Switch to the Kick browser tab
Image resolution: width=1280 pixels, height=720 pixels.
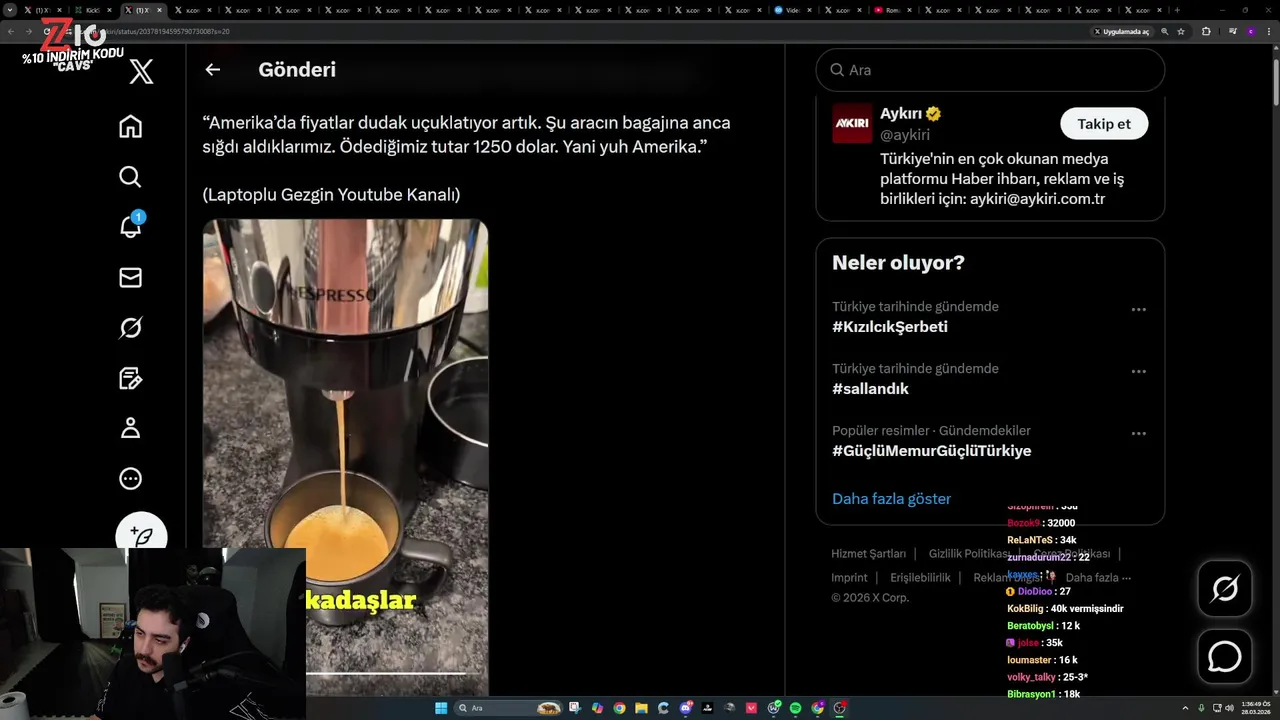click(96, 10)
